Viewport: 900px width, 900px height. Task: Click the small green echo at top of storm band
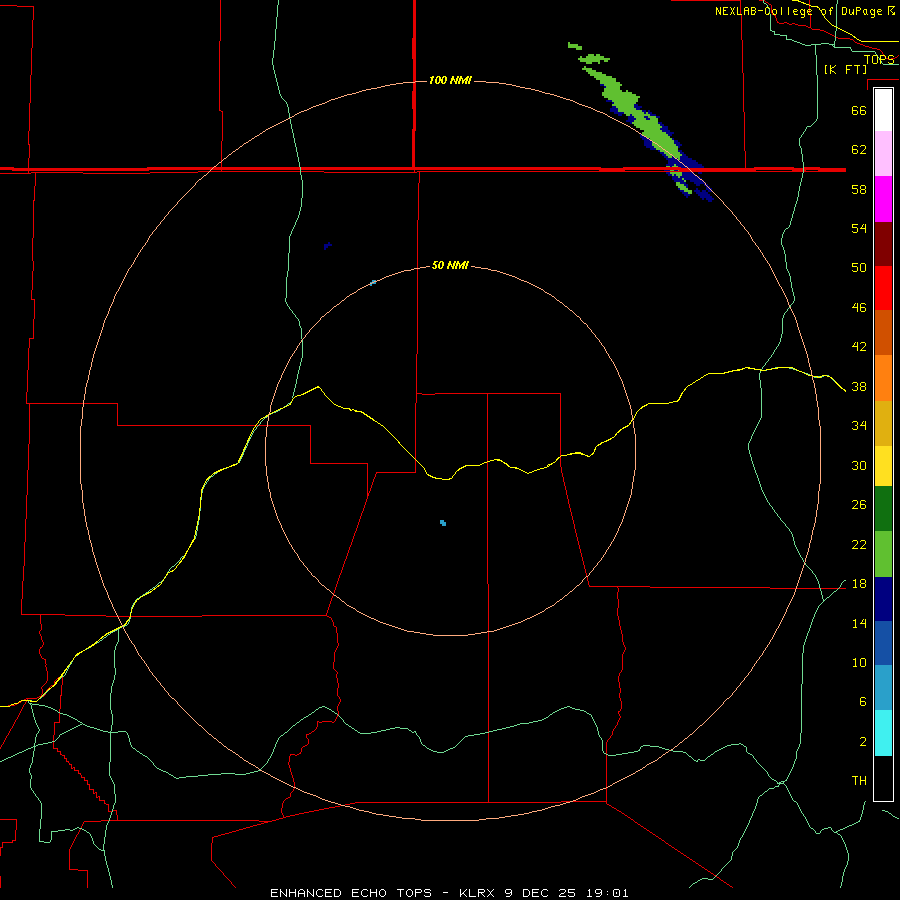(x=575, y=46)
